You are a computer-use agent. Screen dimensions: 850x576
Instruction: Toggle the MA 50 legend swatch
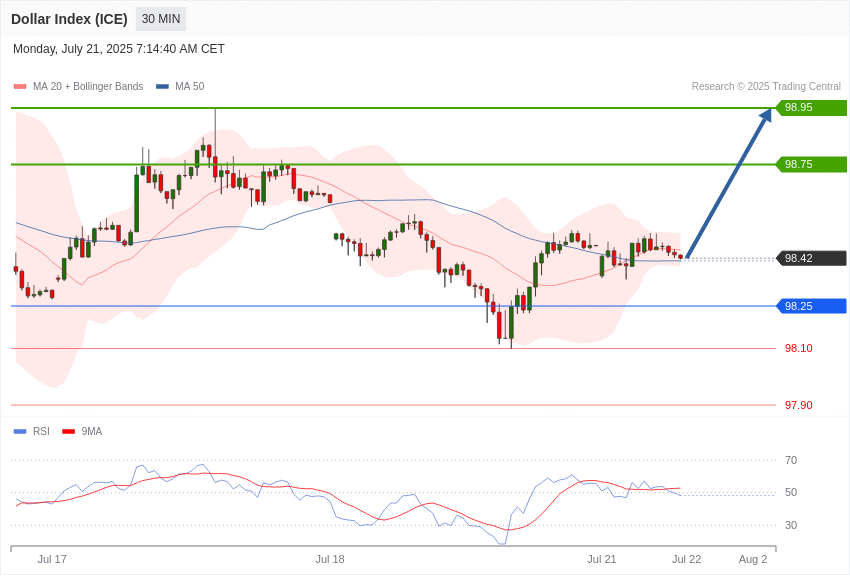coord(162,86)
